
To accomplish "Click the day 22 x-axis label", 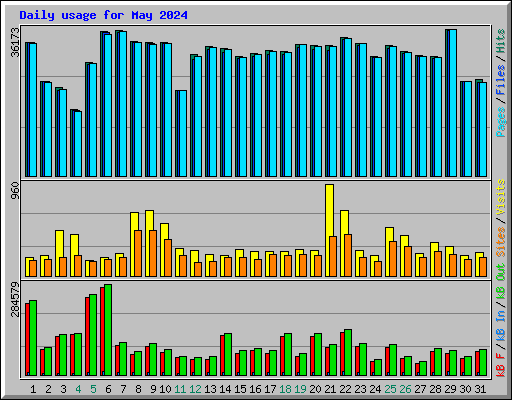I will point(345,389).
